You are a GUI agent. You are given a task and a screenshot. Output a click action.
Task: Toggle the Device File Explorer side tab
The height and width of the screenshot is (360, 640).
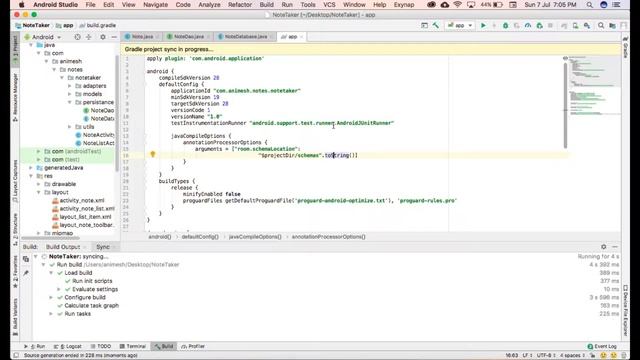[x=625, y=310]
